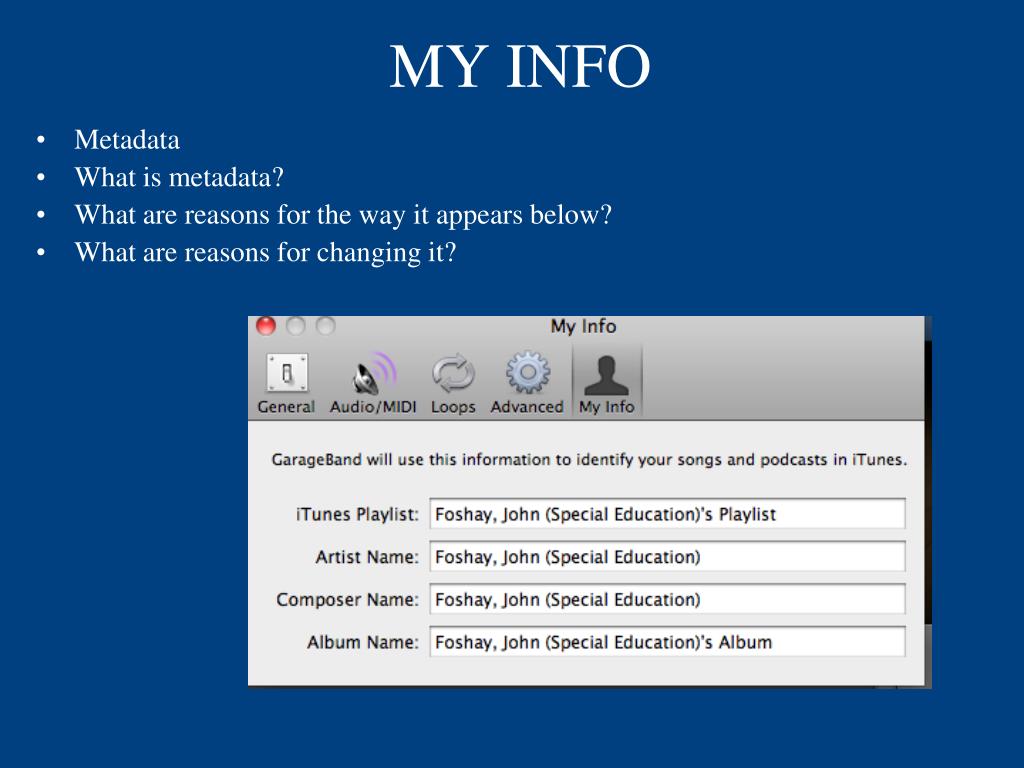Click the minimize button of My Info window
The width and height of the screenshot is (1024, 768).
click(296, 326)
